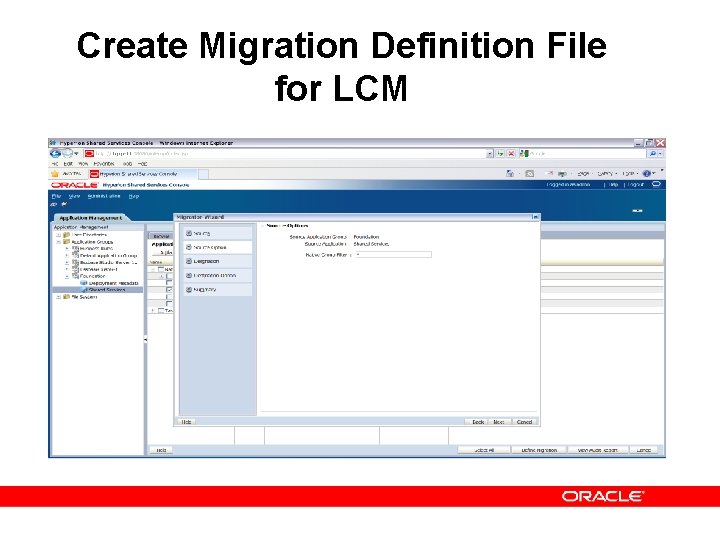Go to the Destination Options wizard step
The width and height of the screenshot is (720, 540).
coord(218,276)
